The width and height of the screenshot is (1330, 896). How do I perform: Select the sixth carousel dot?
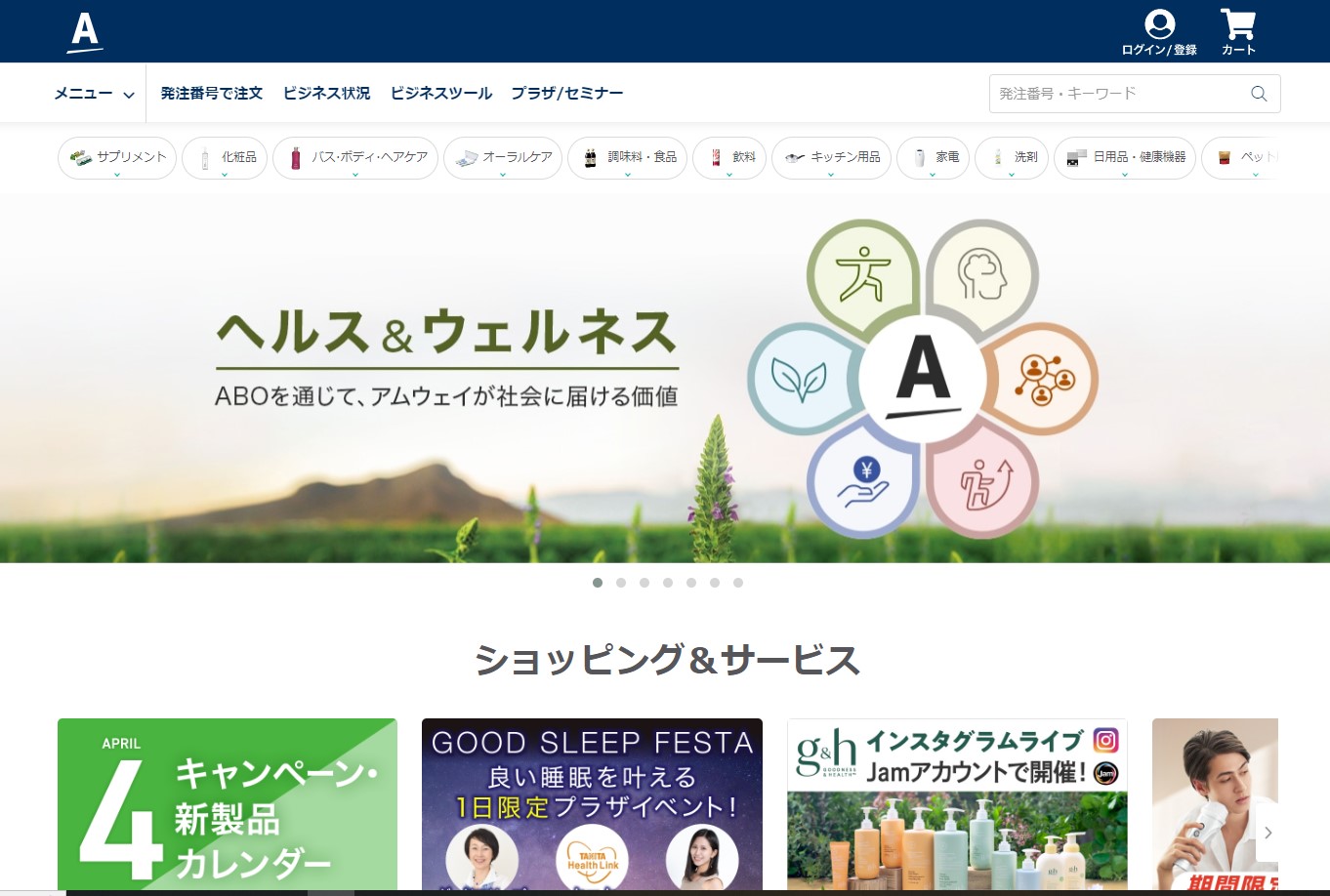click(715, 583)
